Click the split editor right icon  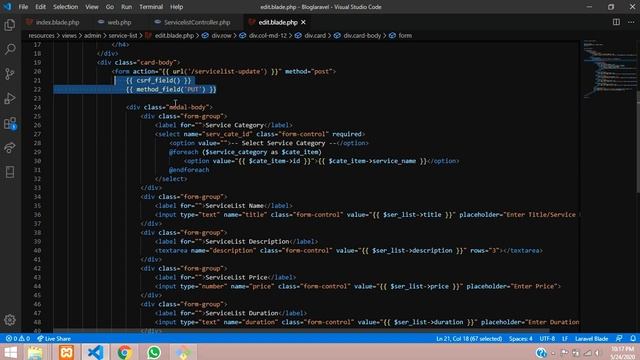point(616,22)
